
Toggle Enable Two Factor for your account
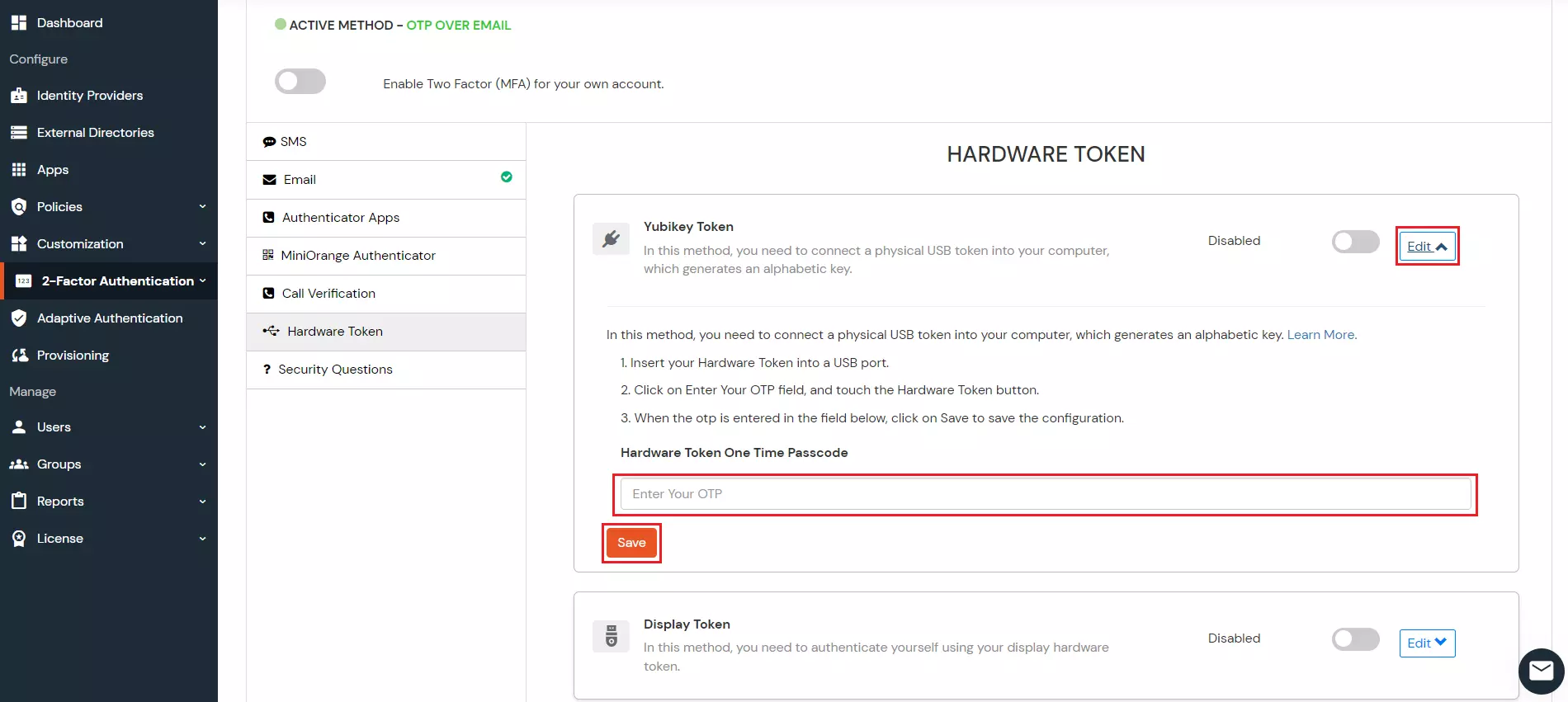click(x=300, y=82)
